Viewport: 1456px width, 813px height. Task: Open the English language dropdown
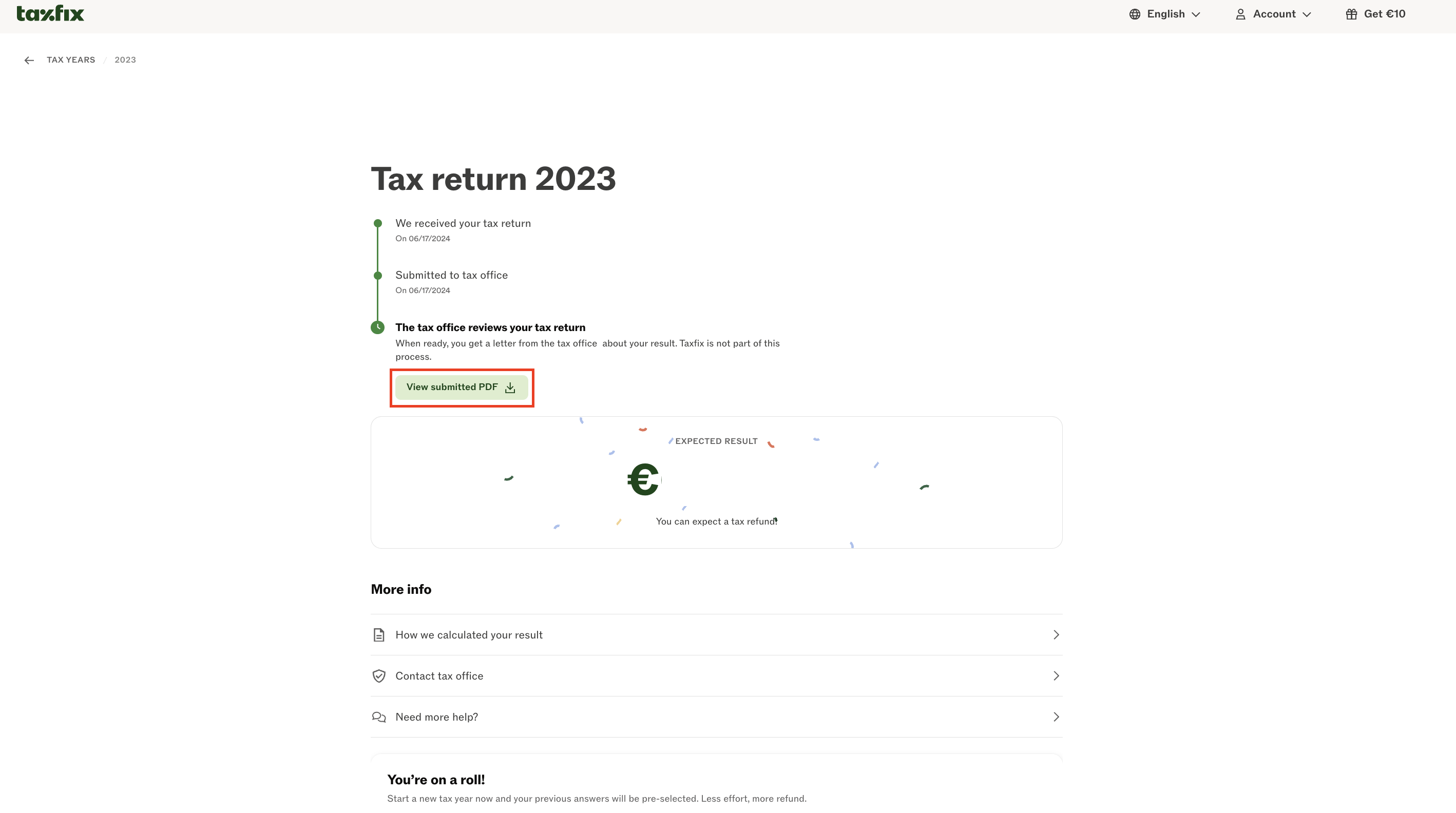pyautogui.click(x=1165, y=14)
